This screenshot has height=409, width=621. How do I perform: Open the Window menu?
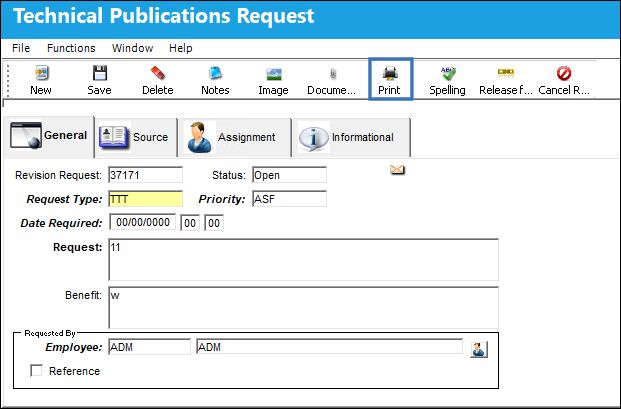click(x=132, y=48)
